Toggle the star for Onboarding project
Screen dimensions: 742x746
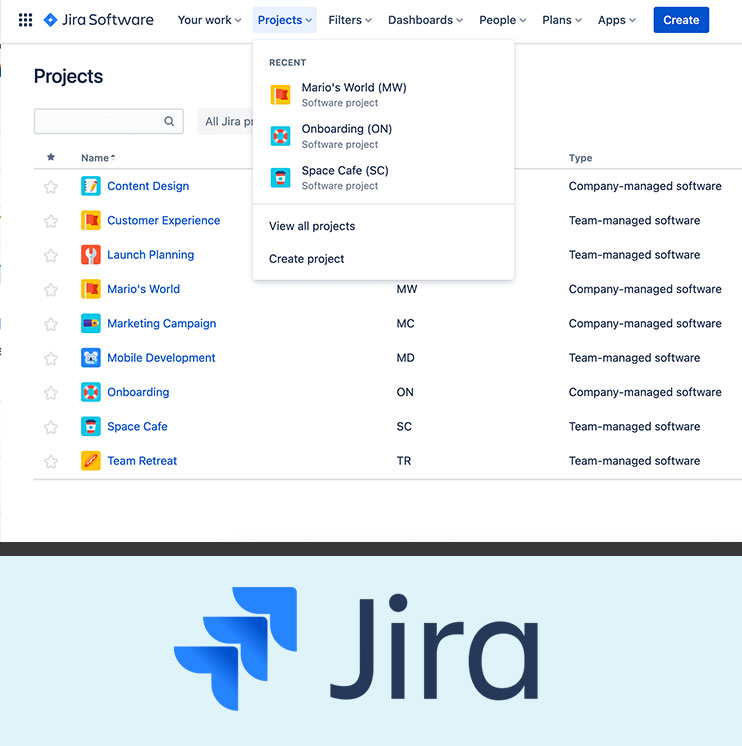pyautogui.click(x=51, y=393)
